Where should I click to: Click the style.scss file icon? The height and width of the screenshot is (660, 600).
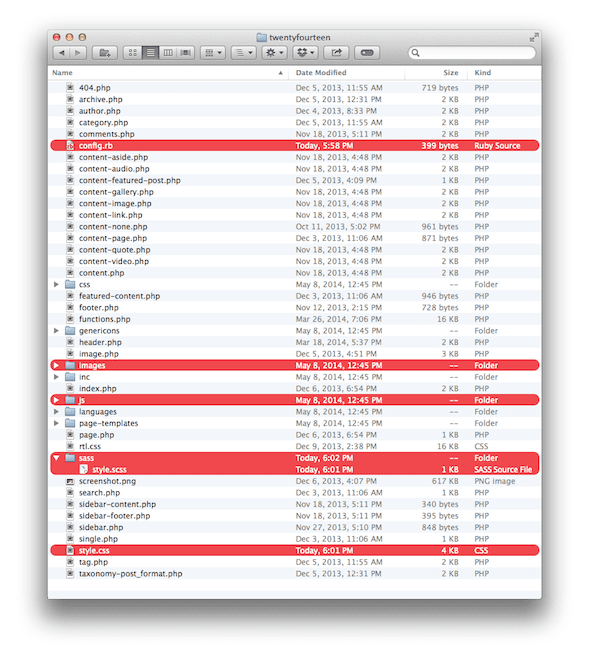[83, 469]
